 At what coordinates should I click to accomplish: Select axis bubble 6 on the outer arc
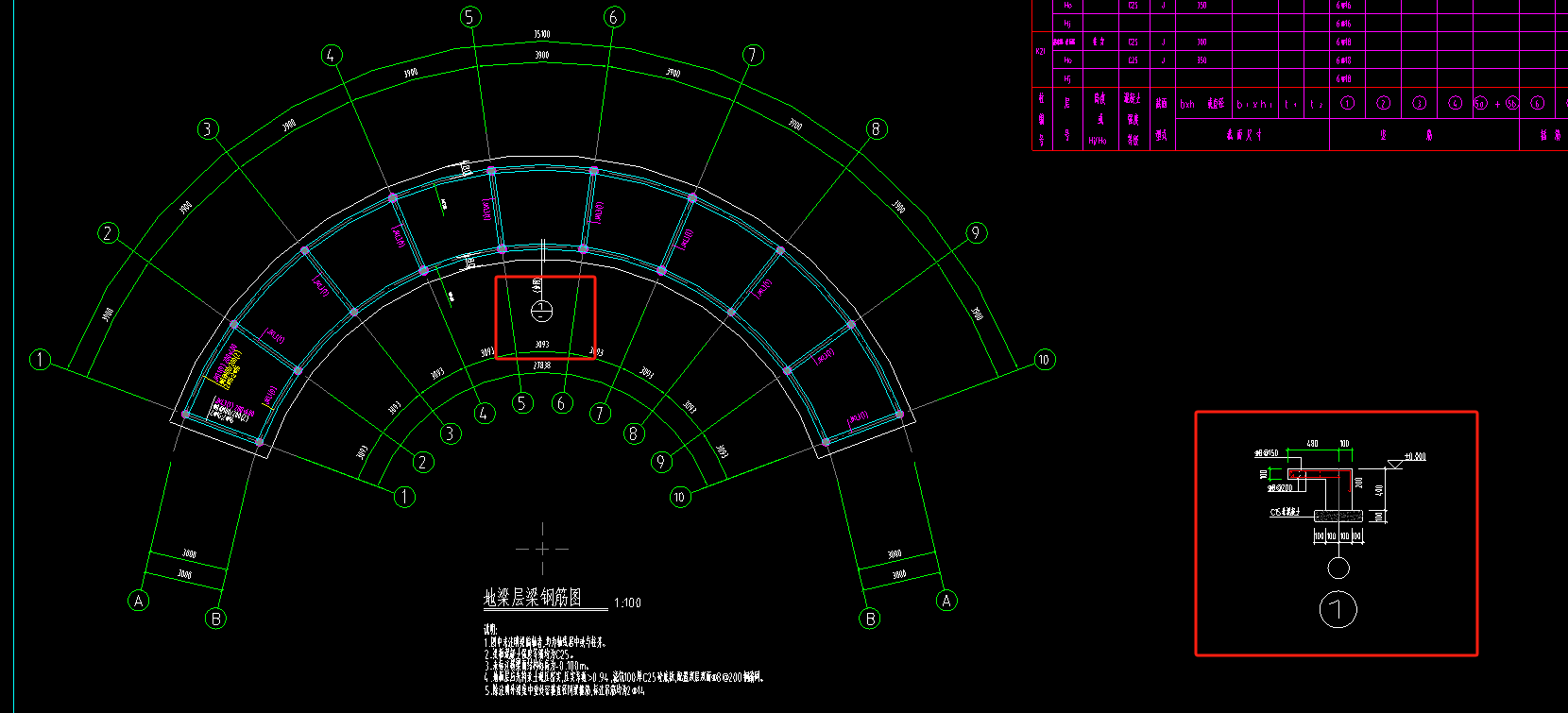click(613, 17)
